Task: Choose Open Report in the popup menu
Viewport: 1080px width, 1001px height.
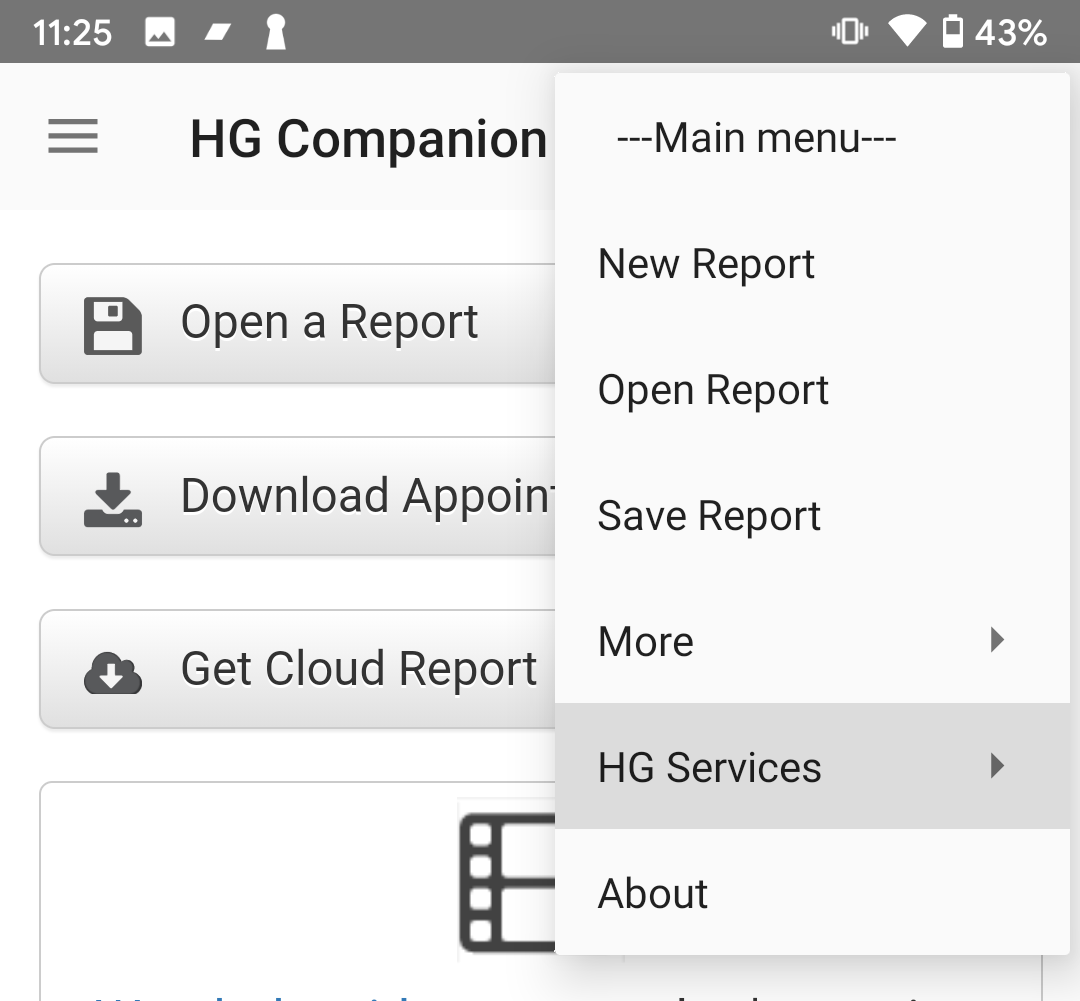Action: pyautogui.click(x=713, y=390)
